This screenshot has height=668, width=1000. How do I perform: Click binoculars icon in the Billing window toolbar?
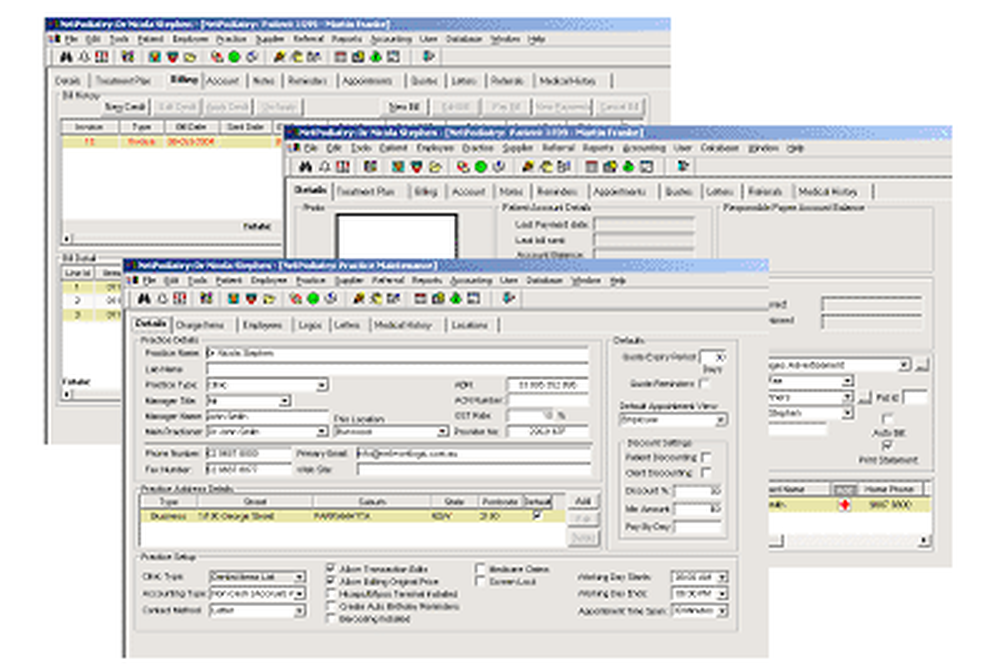click(66, 57)
